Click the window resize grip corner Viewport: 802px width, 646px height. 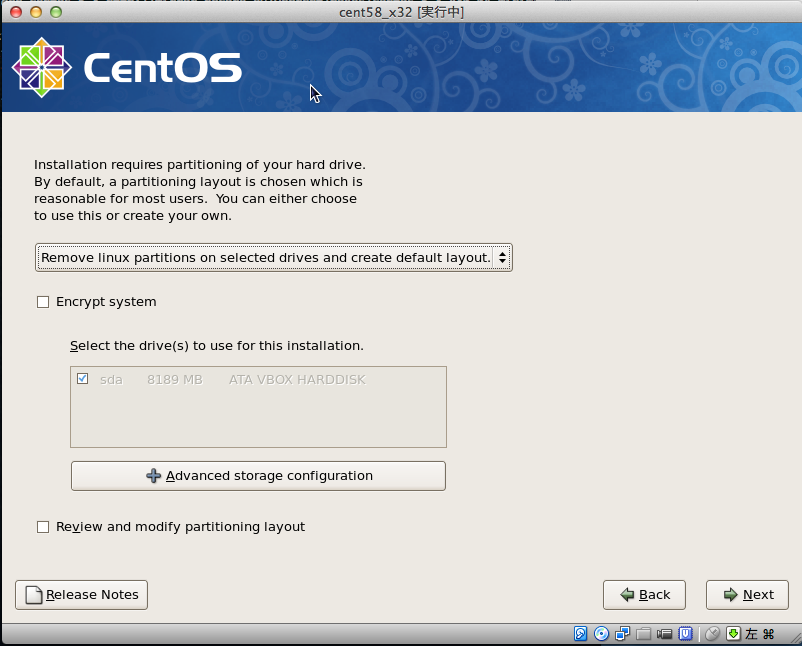(x=795, y=637)
